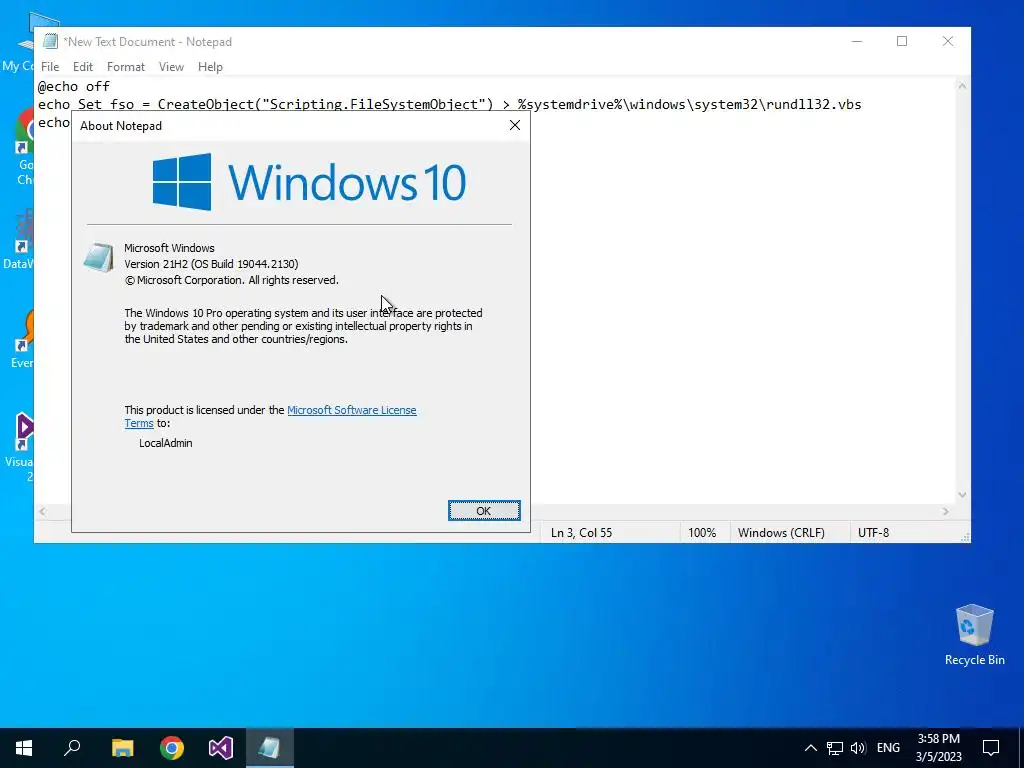
Task: Close the Notepad window
Action: click(x=948, y=41)
